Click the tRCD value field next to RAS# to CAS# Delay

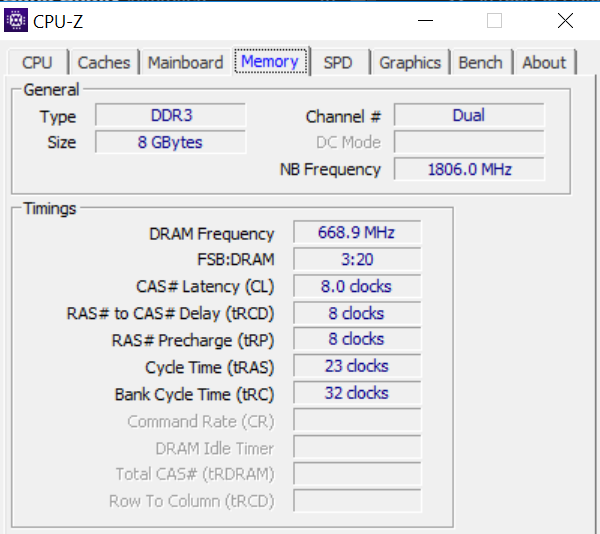pyautogui.click(x=357, y=313)
